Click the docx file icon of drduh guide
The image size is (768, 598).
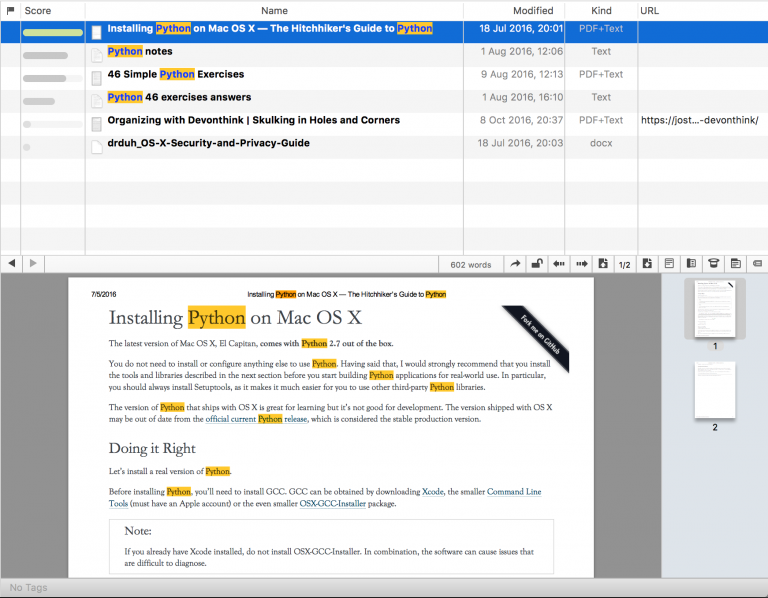(x=96, y=147)
